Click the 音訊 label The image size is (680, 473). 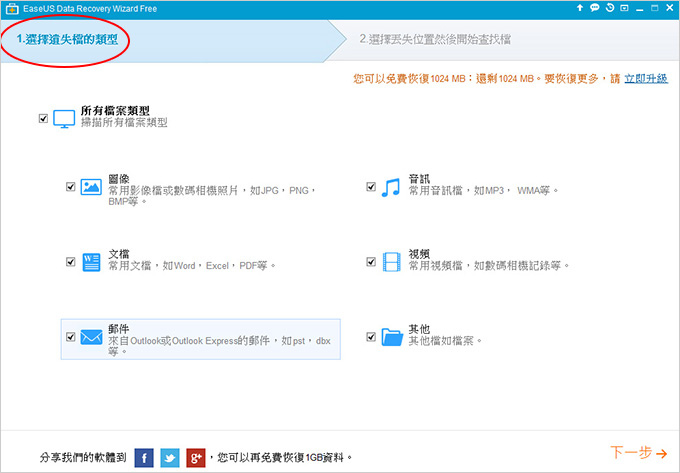[419, 179]
